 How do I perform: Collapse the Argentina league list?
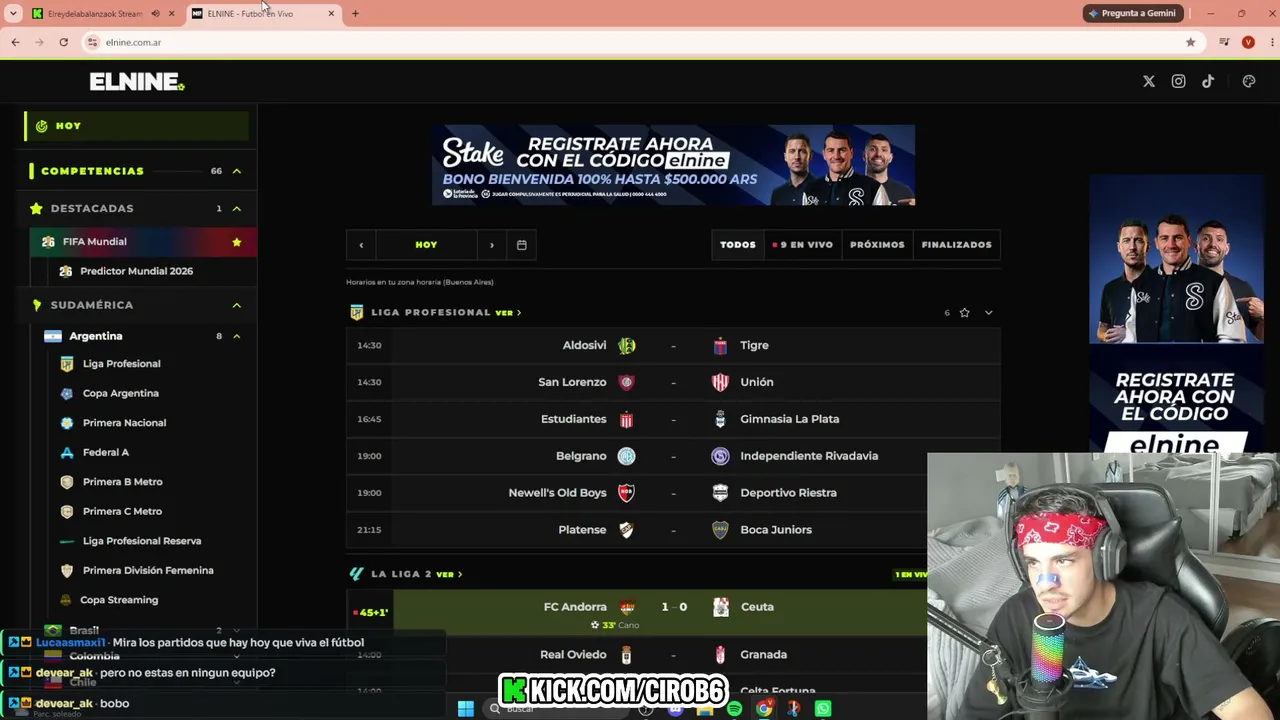(237, 336)
